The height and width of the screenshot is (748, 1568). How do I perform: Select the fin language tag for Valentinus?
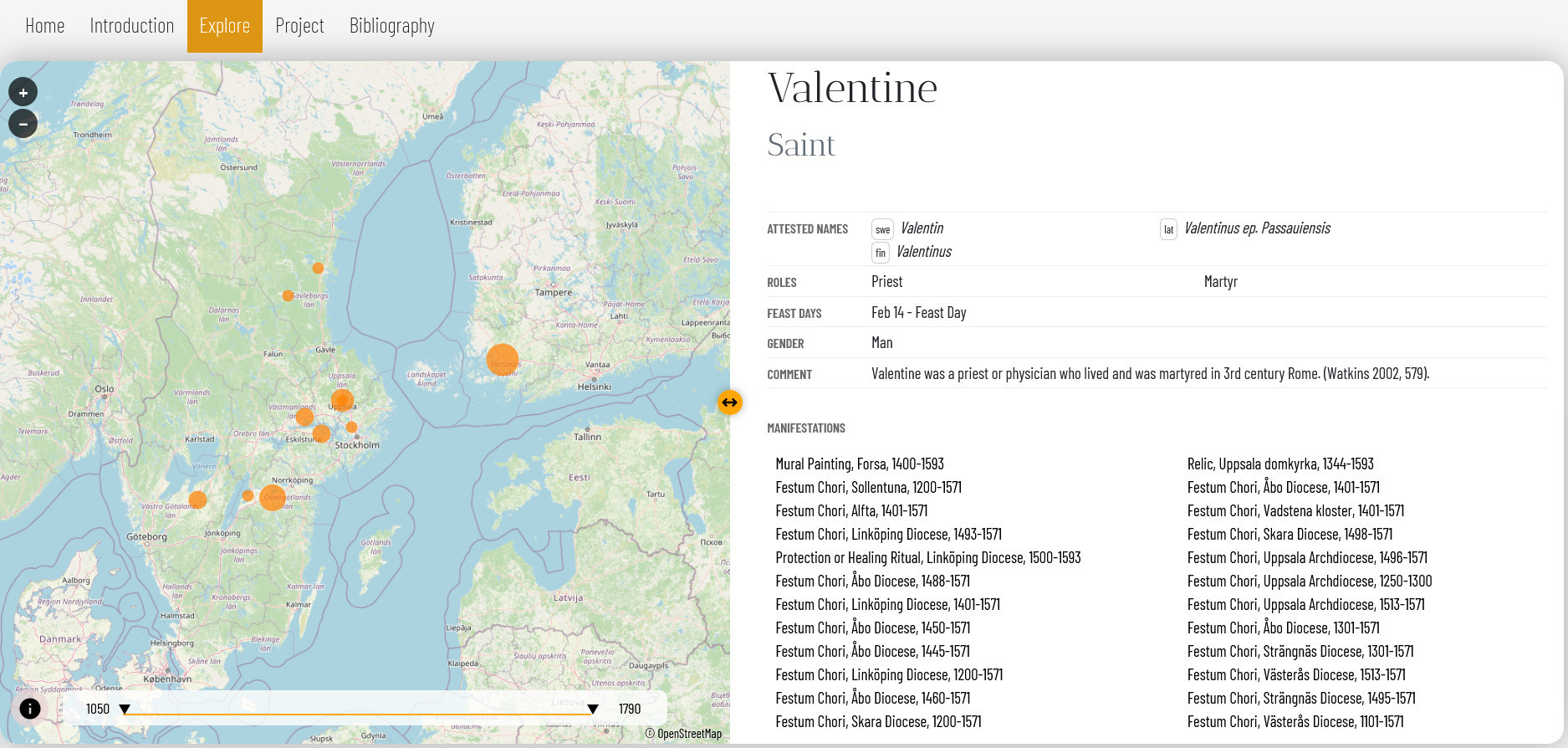click(881, 253)
